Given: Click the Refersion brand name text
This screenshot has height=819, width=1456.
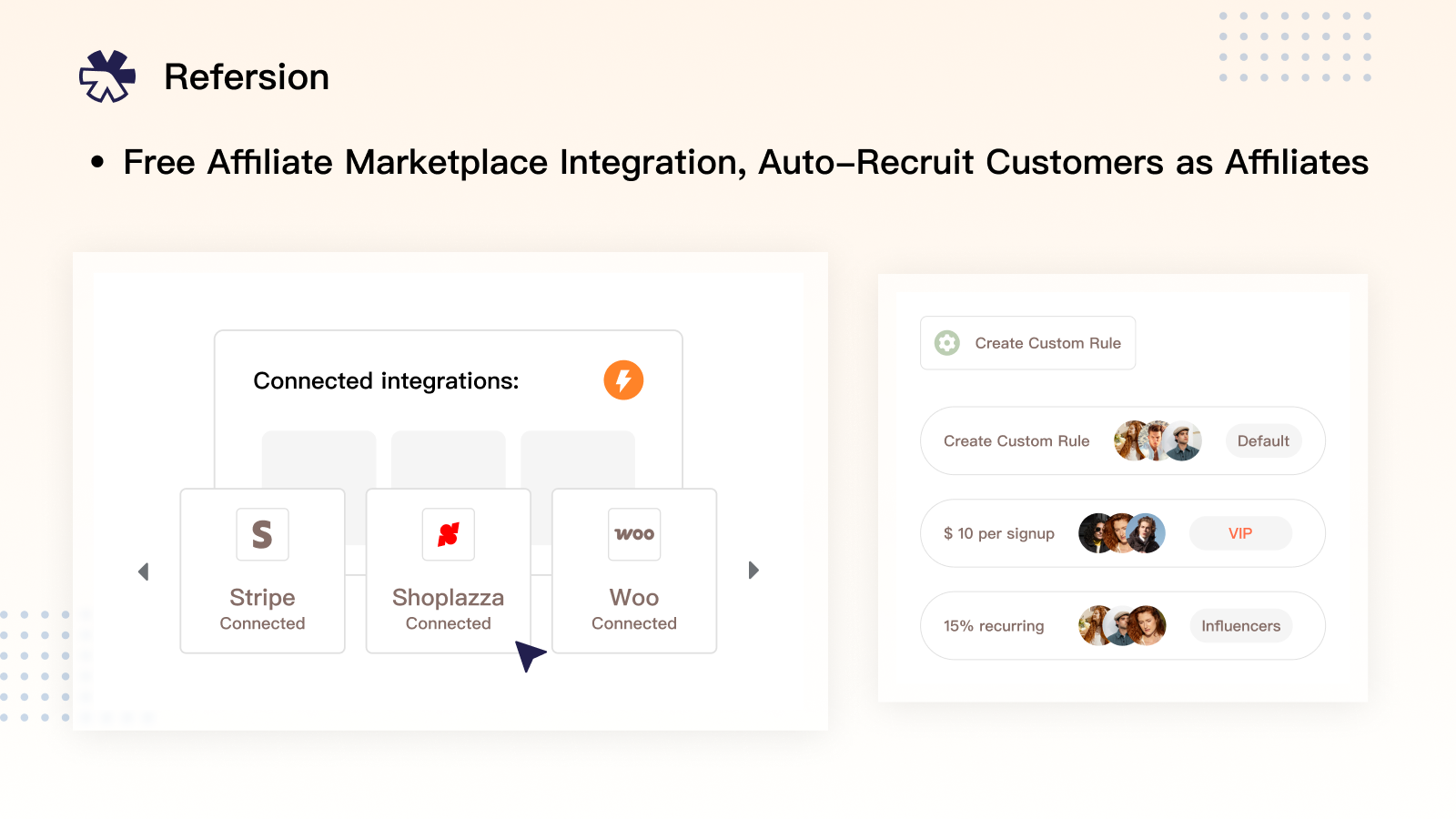Looking at the screenshot, I should tap(246, 77).
